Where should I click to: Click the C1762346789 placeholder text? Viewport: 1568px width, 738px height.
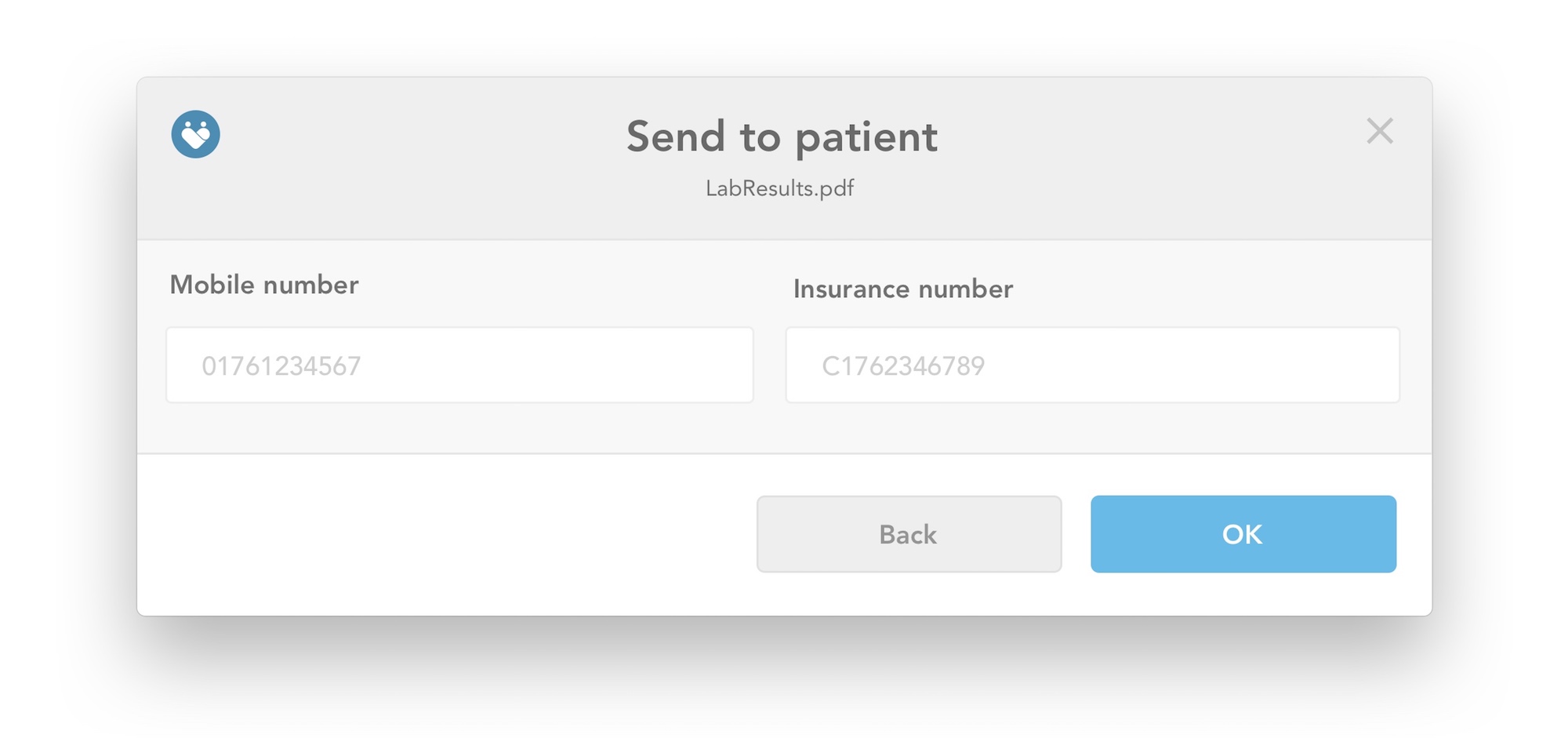tap(903, 366)
